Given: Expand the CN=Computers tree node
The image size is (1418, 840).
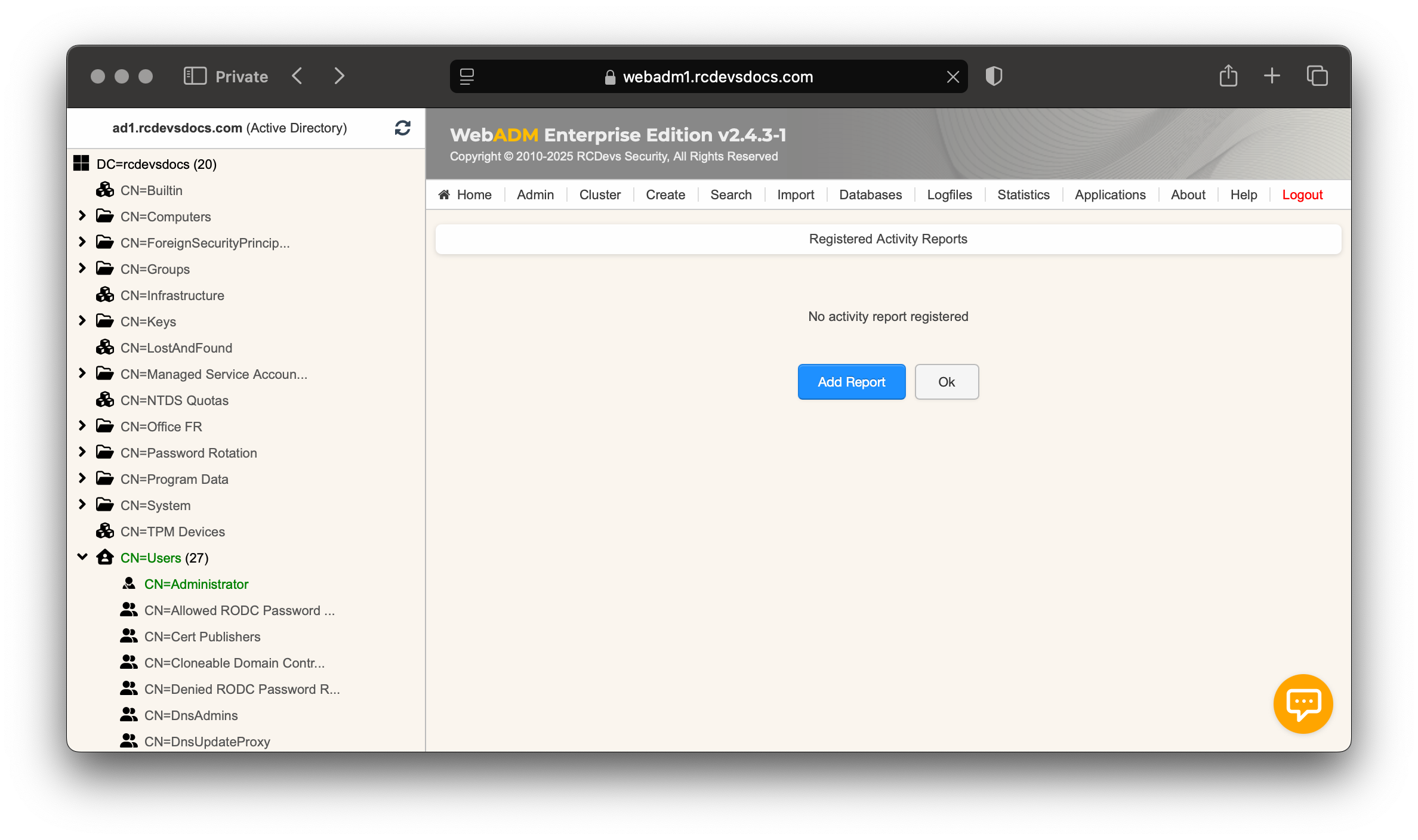Looking at the screenshot, I should [x=82, y=216].
